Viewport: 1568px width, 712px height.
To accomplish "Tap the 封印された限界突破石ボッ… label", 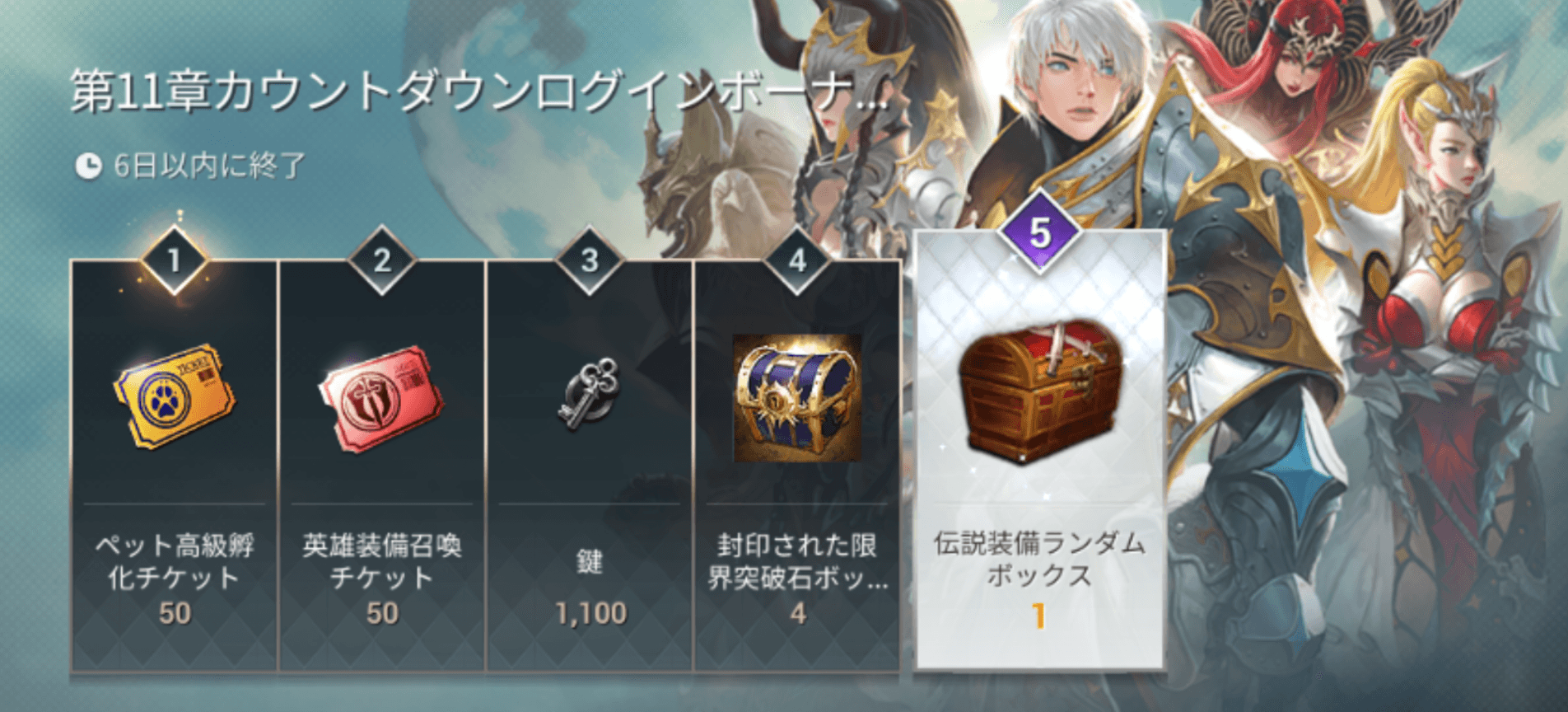I will (797, 561).
